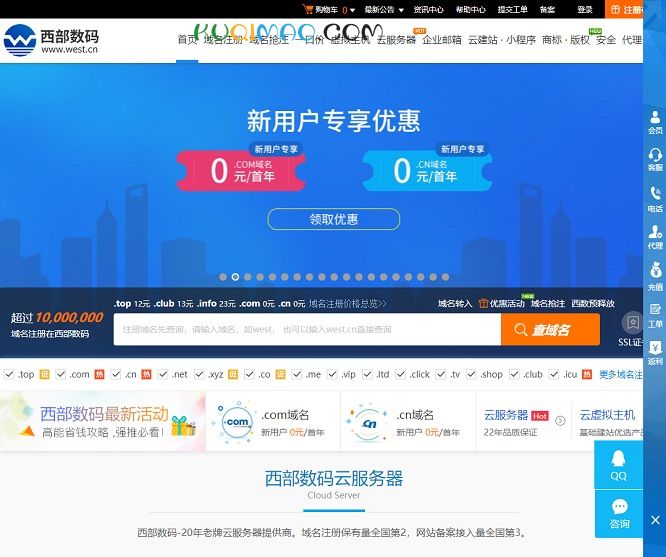This screenshot has width=666, height=557.
Task: Toggle the .cn domain checkbox
Action: coord(116,374)
